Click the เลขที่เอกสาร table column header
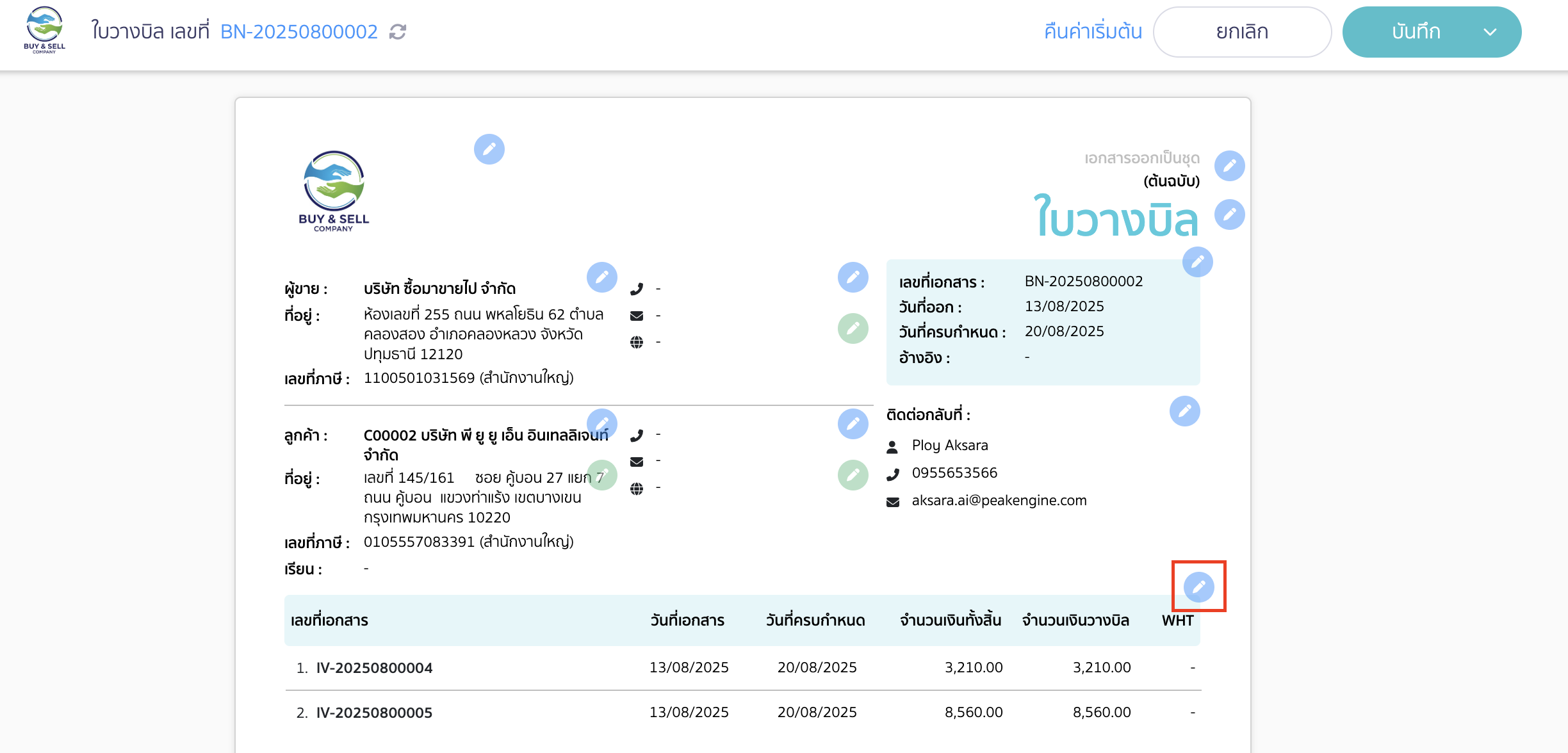 click(x=329, y=620)
